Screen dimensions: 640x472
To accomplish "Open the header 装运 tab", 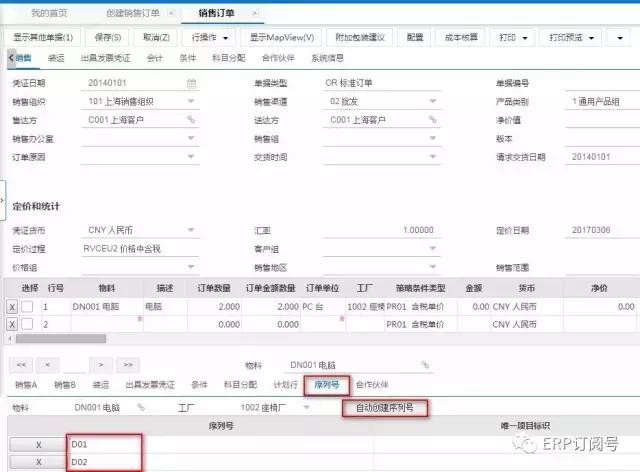I will pos(56,58).
